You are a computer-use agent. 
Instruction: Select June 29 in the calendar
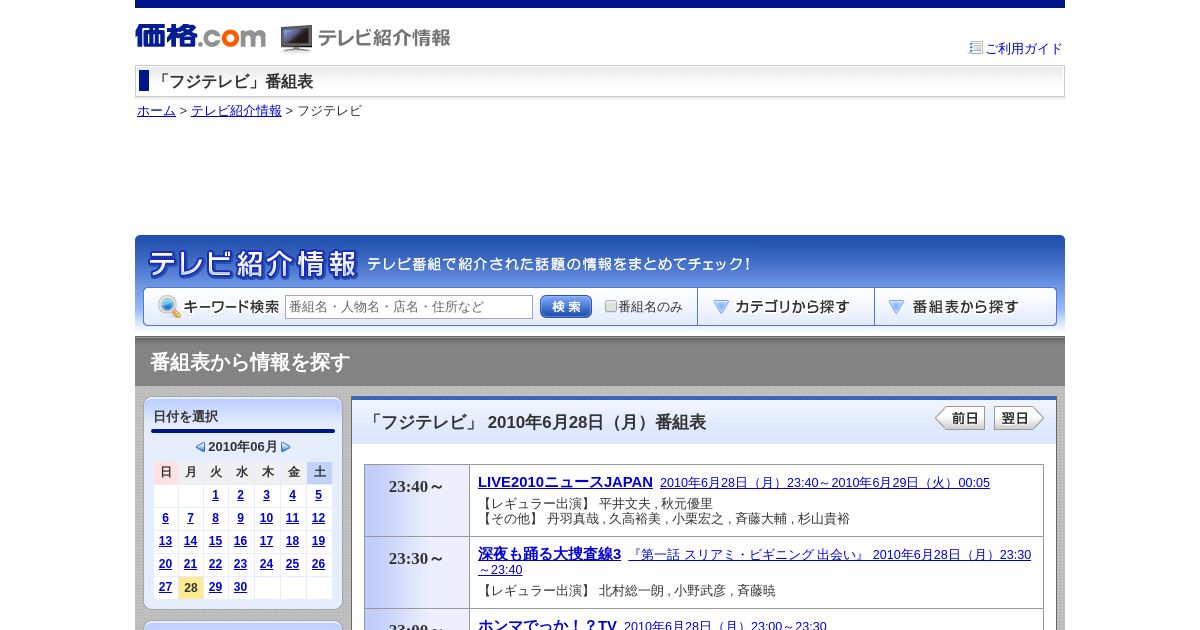215,587
